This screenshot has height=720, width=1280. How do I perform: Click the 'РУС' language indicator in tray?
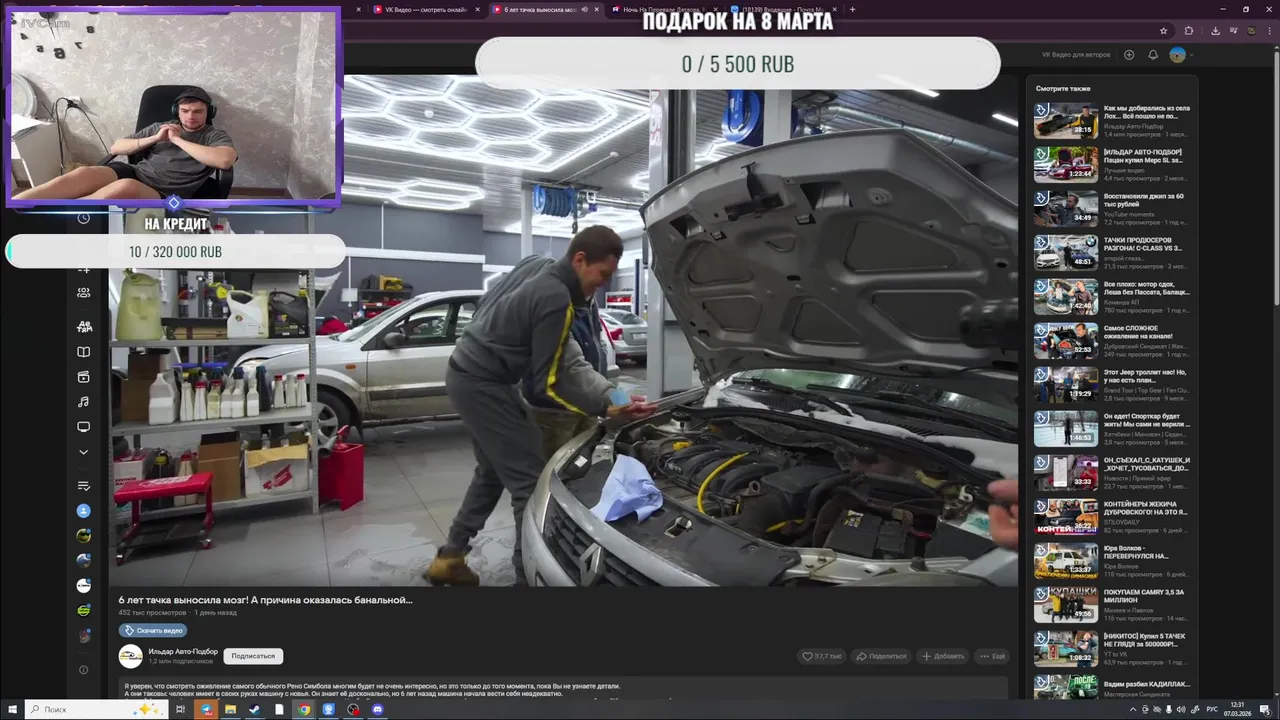click(1212, 709)
